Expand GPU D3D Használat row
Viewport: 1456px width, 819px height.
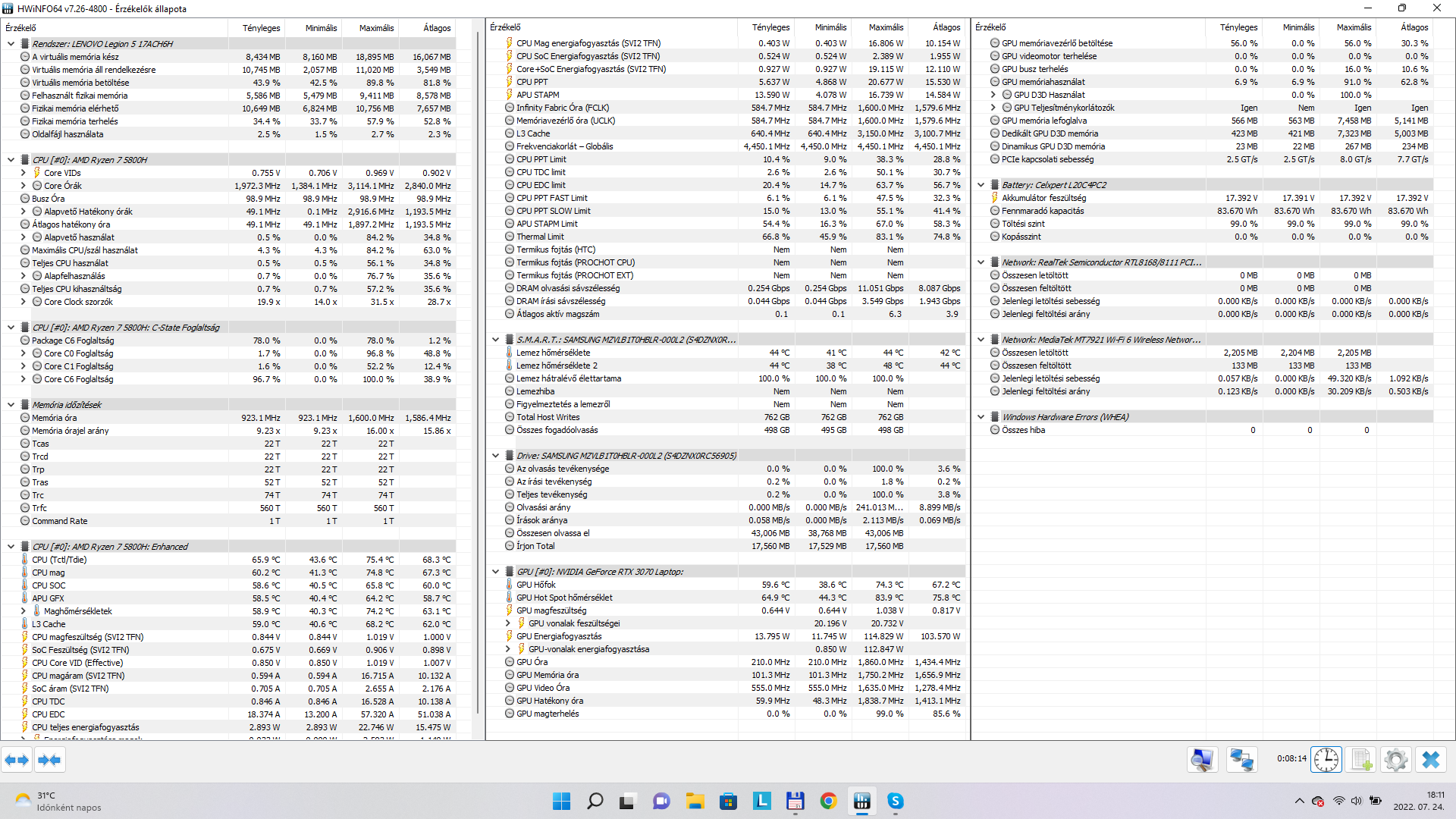[993, 95]
